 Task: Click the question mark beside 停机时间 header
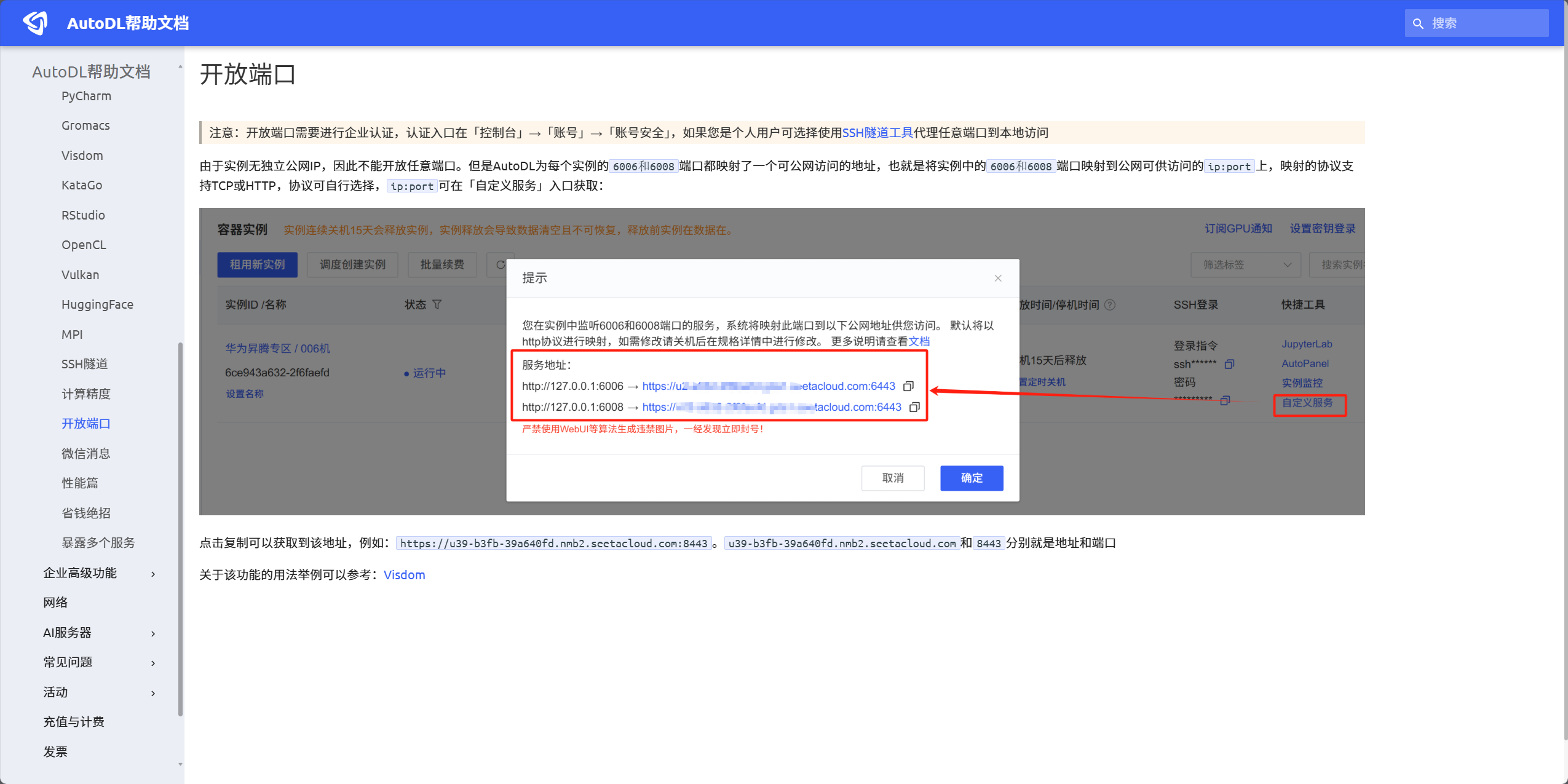(x=1109, y=304)
